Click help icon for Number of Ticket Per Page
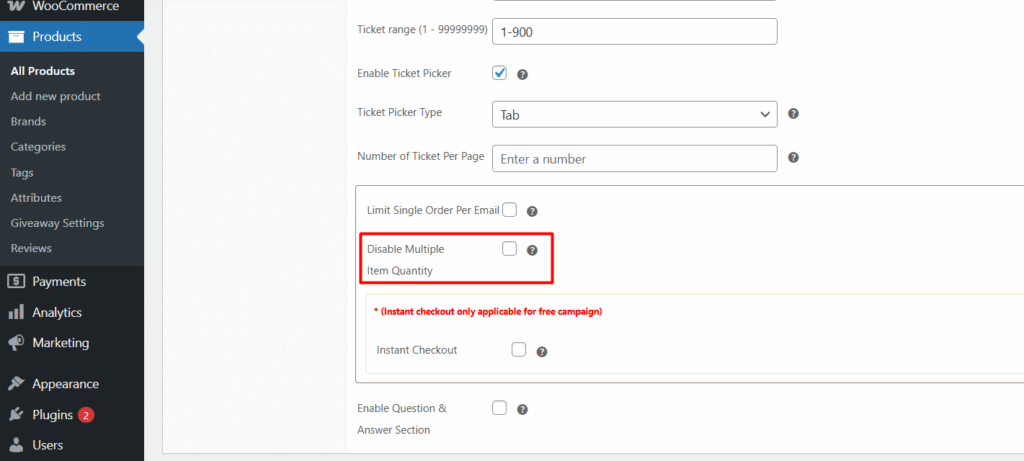Screen dimensions: 1024x461 point(793,158)
